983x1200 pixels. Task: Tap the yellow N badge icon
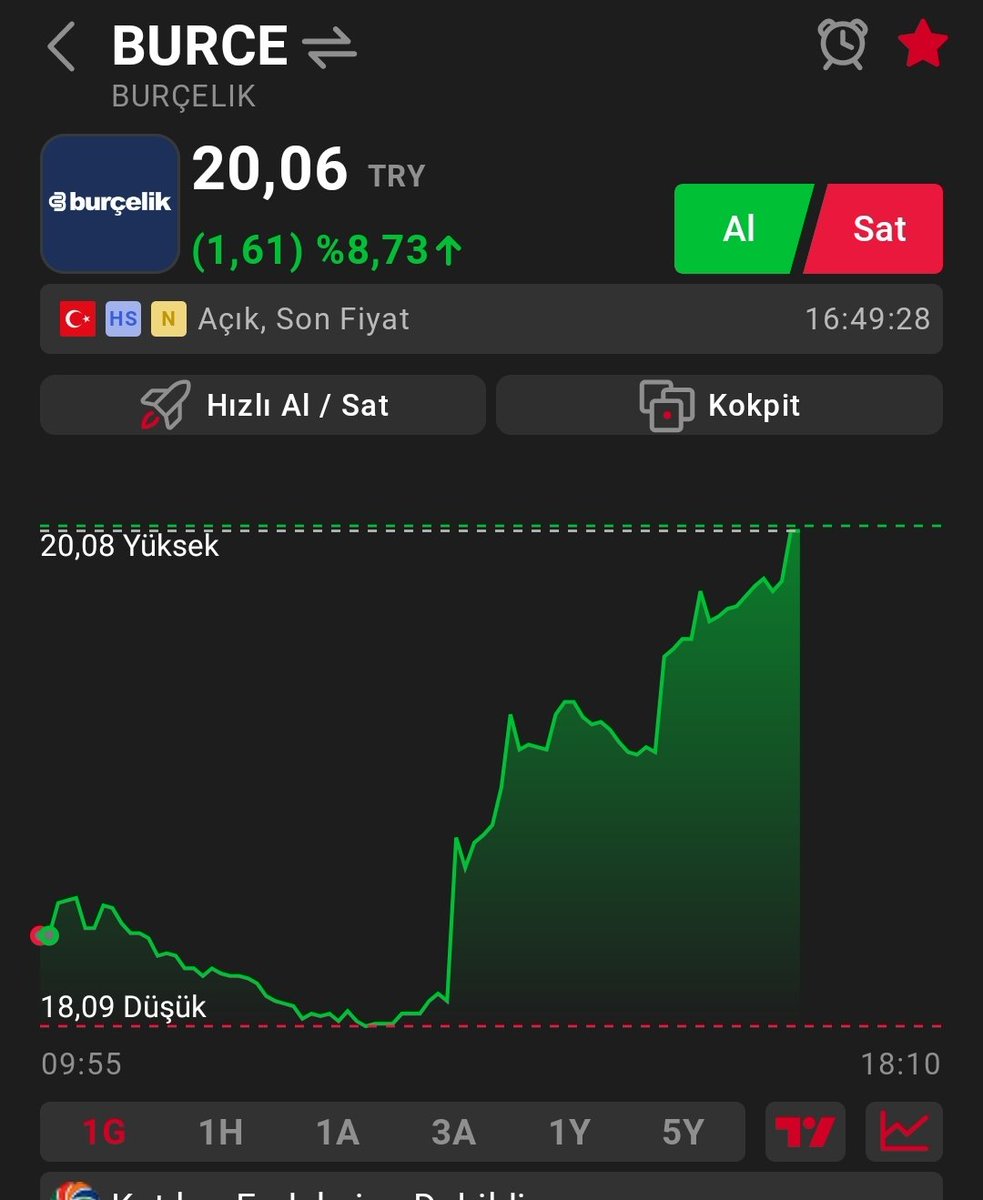[x=168, y=320]
